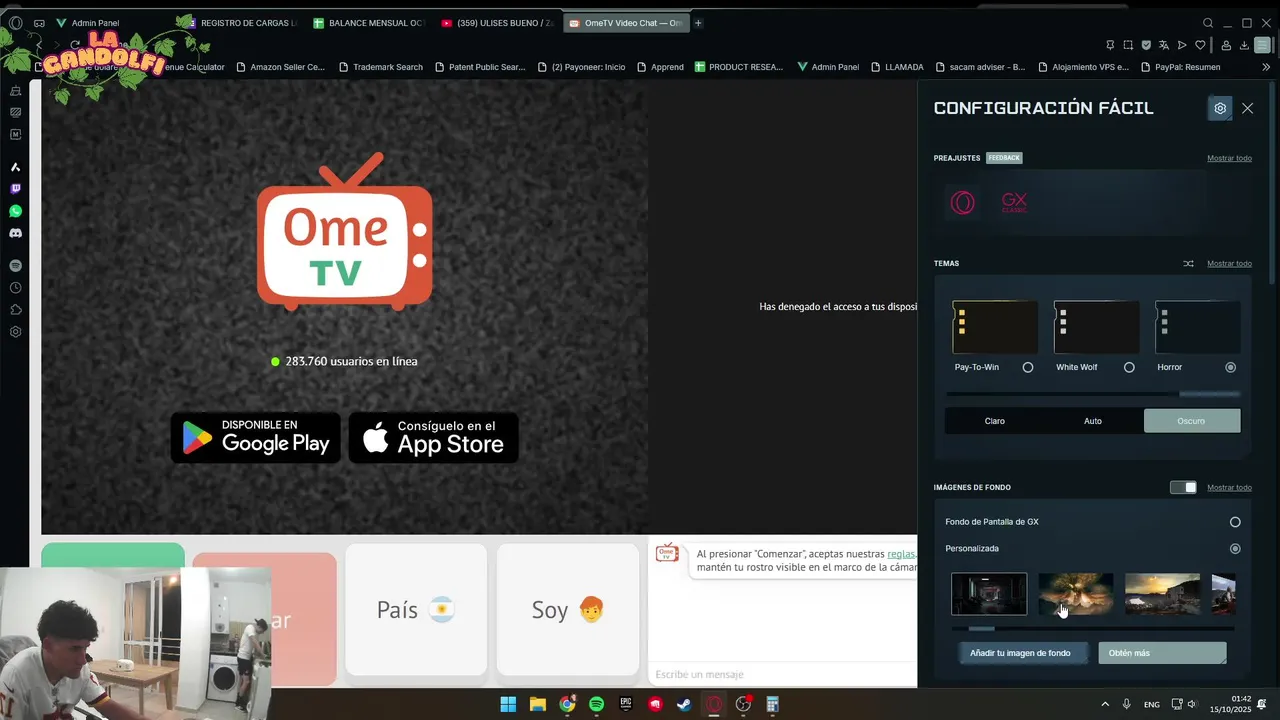Choose the dark room wallpaper thumbnail
1280x720 pixels.
tap(989, 594)
